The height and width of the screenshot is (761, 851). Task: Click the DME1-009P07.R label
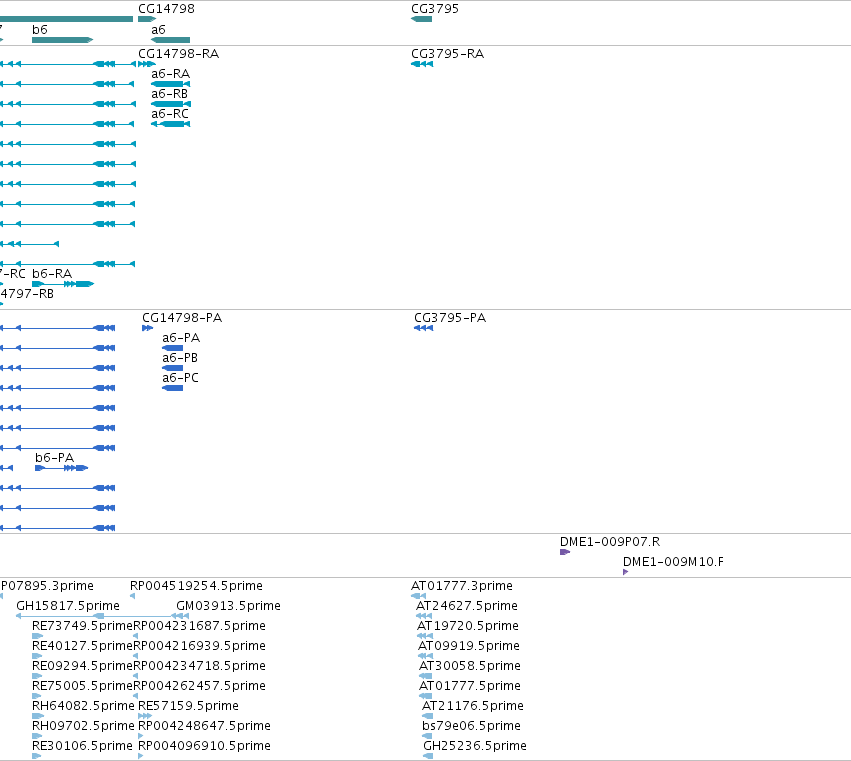(x=610, y=542)
